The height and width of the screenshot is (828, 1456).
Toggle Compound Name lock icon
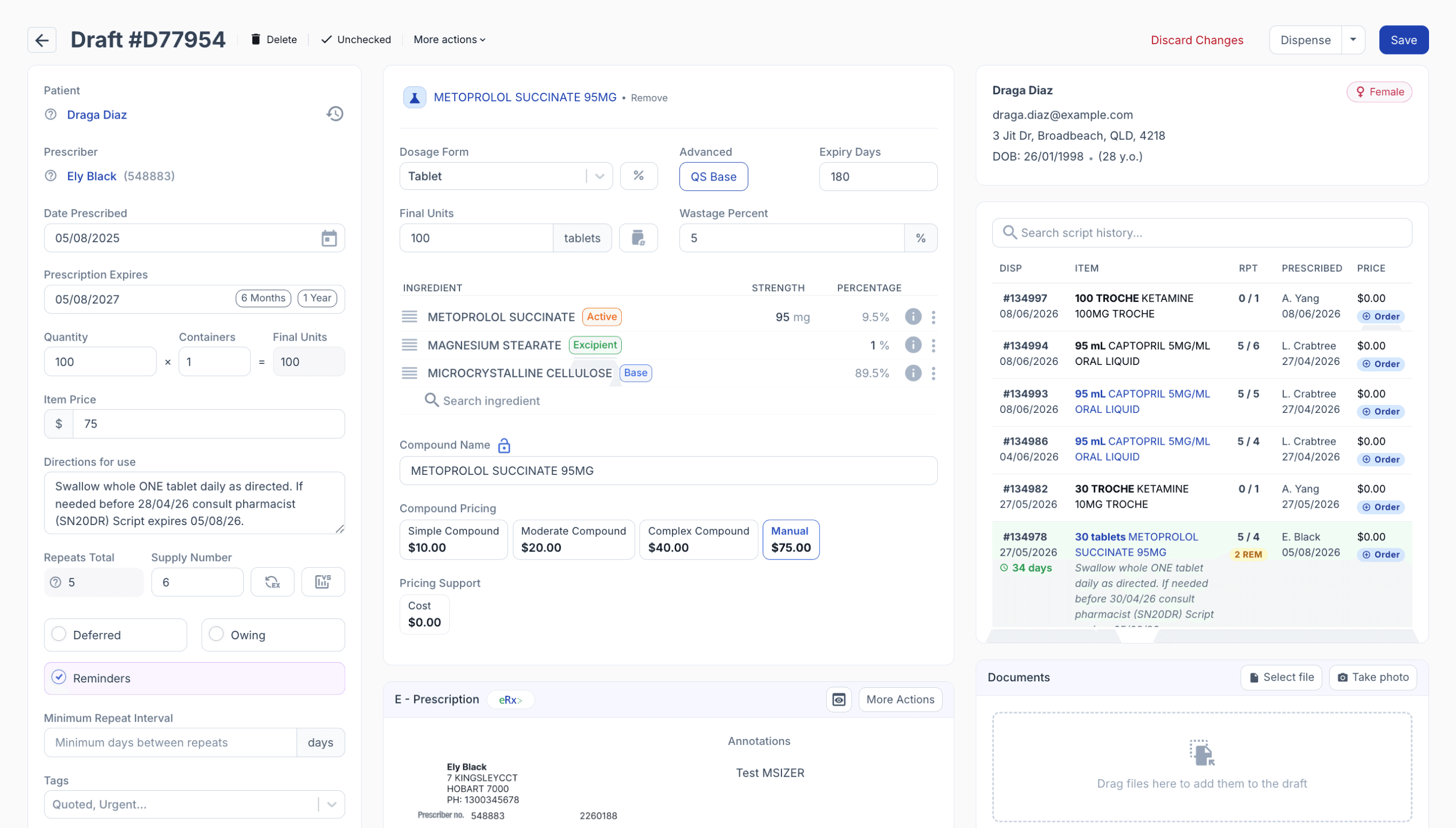click(504, 445)
